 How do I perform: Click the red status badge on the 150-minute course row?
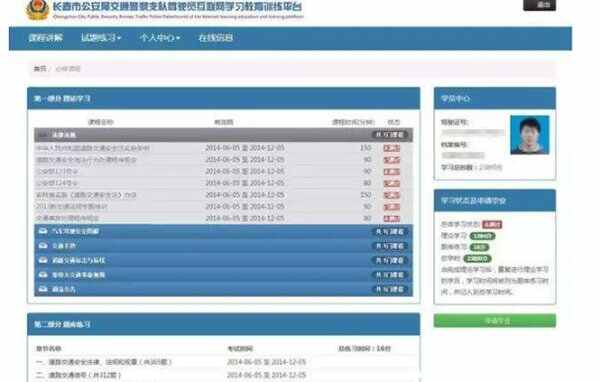tap(392, 148)
